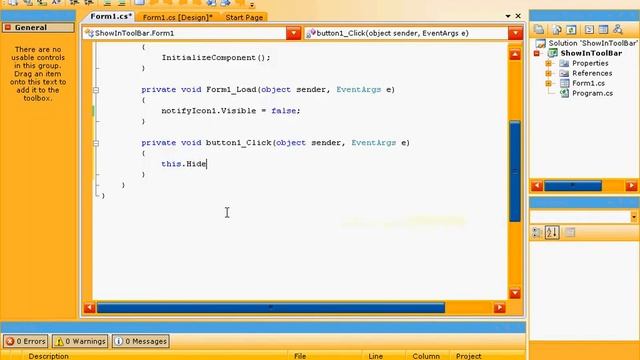
Task: Toggle the 0 Errors filter
Action: [26, 341]
